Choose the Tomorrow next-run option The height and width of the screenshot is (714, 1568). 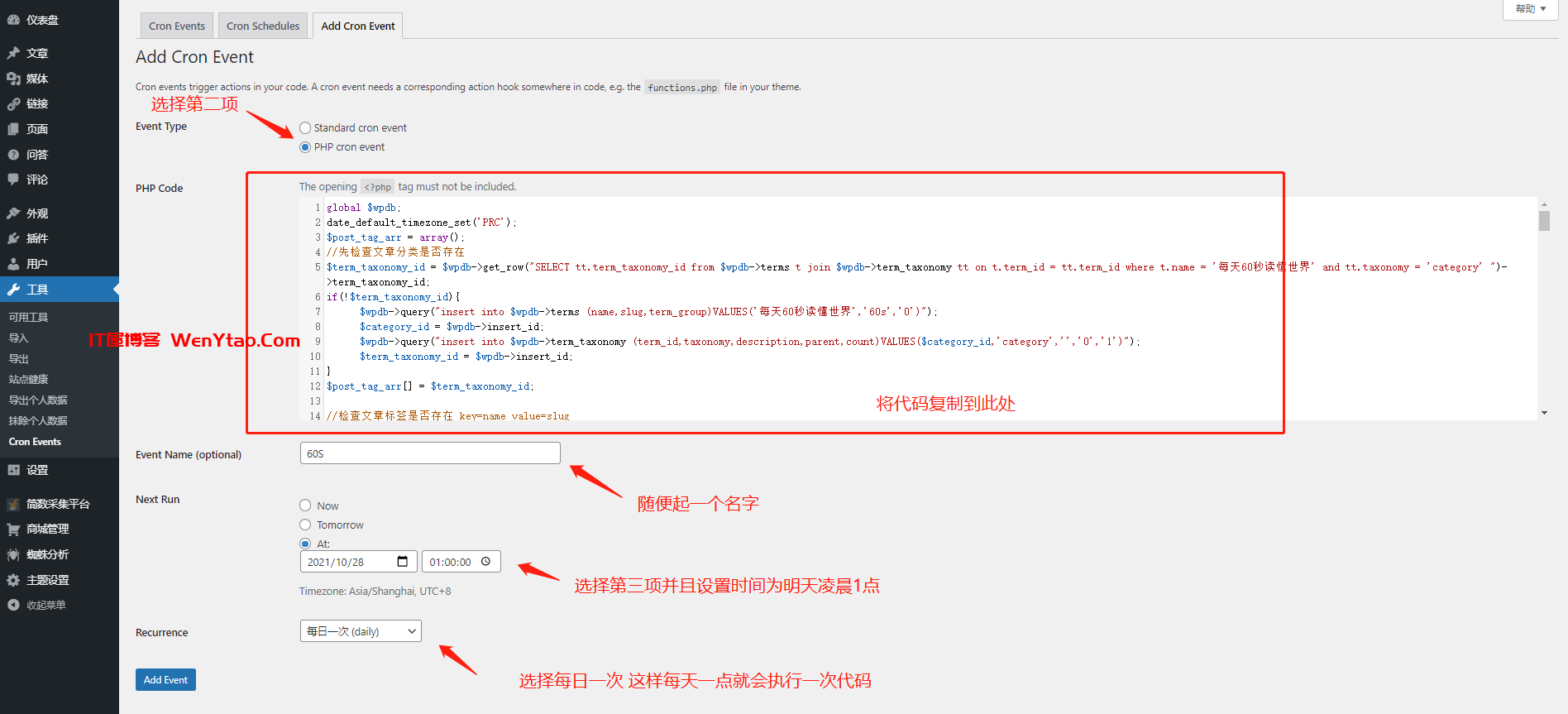(305, 525)
